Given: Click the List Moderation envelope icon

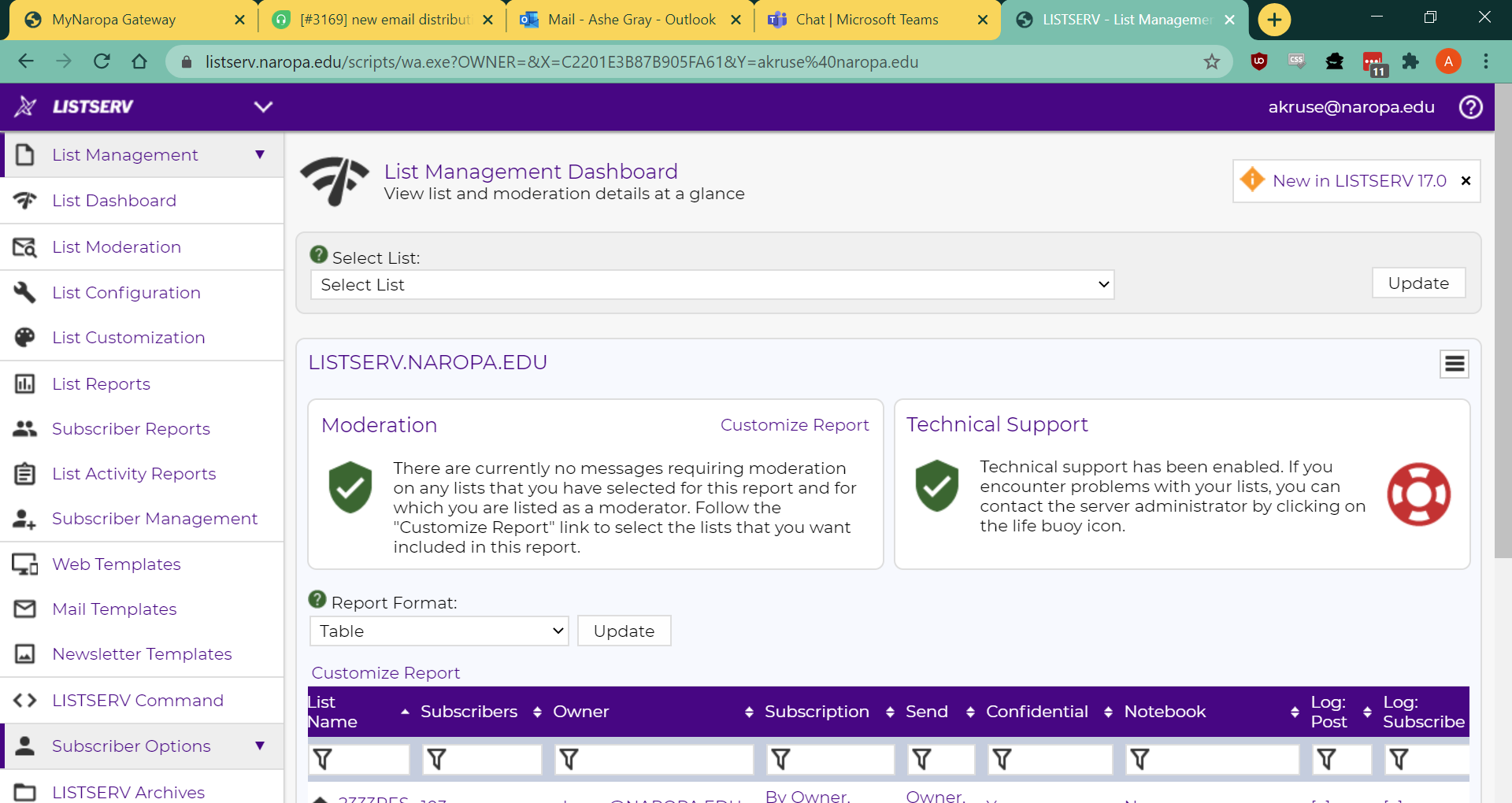Looking at the screenshot, I should pyautogui.click(x=24, y=247).
